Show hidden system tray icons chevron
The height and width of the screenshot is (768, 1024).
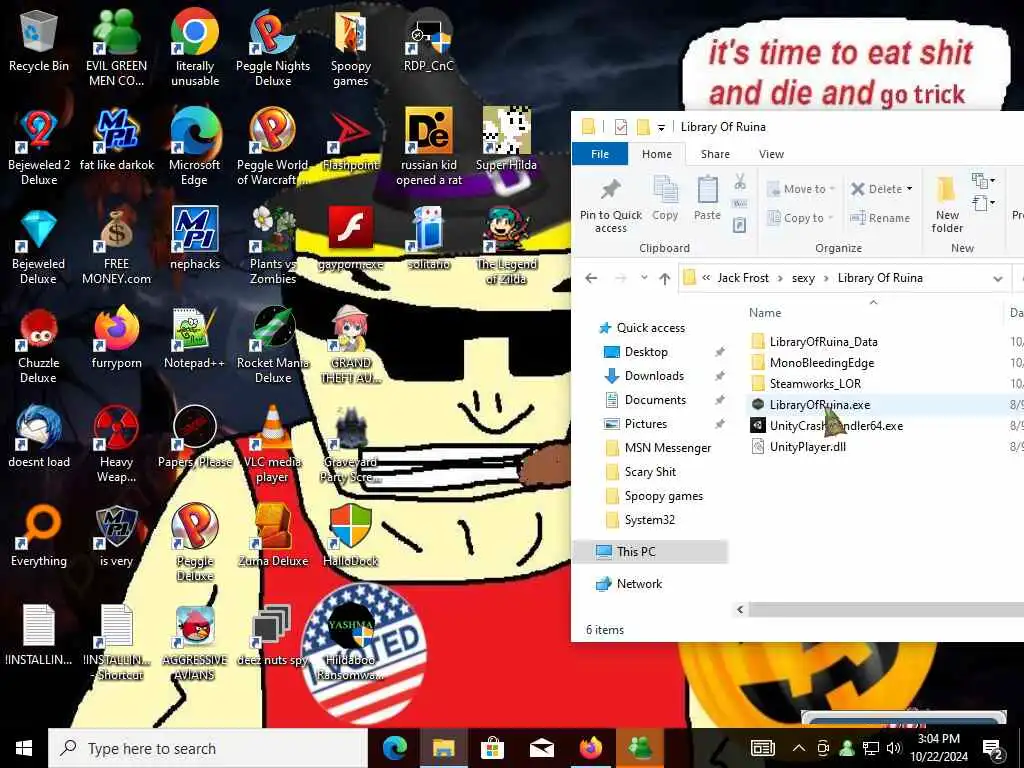click(799, 748)
